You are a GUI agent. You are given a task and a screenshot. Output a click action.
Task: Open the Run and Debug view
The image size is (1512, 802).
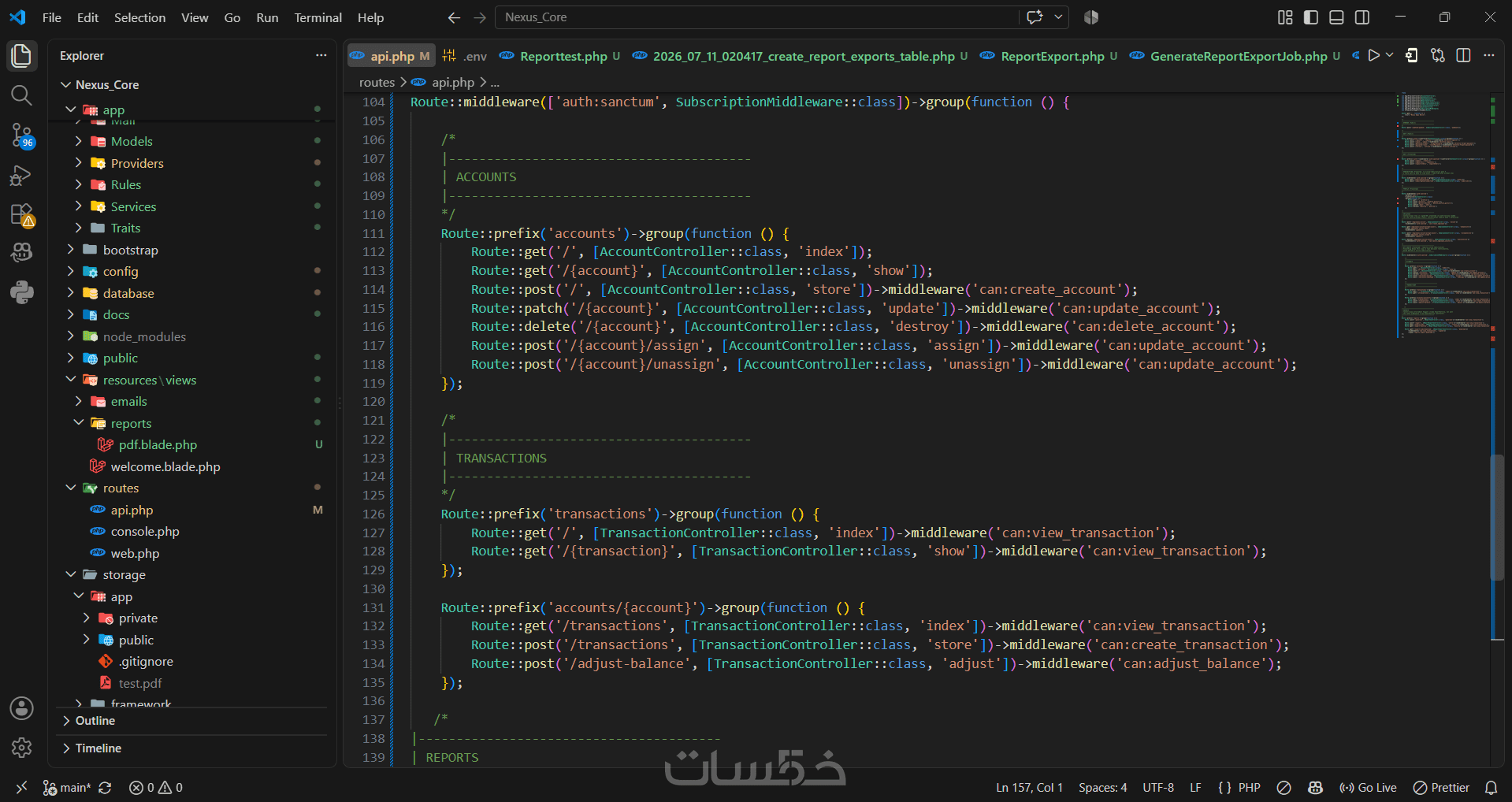point(21,175)
